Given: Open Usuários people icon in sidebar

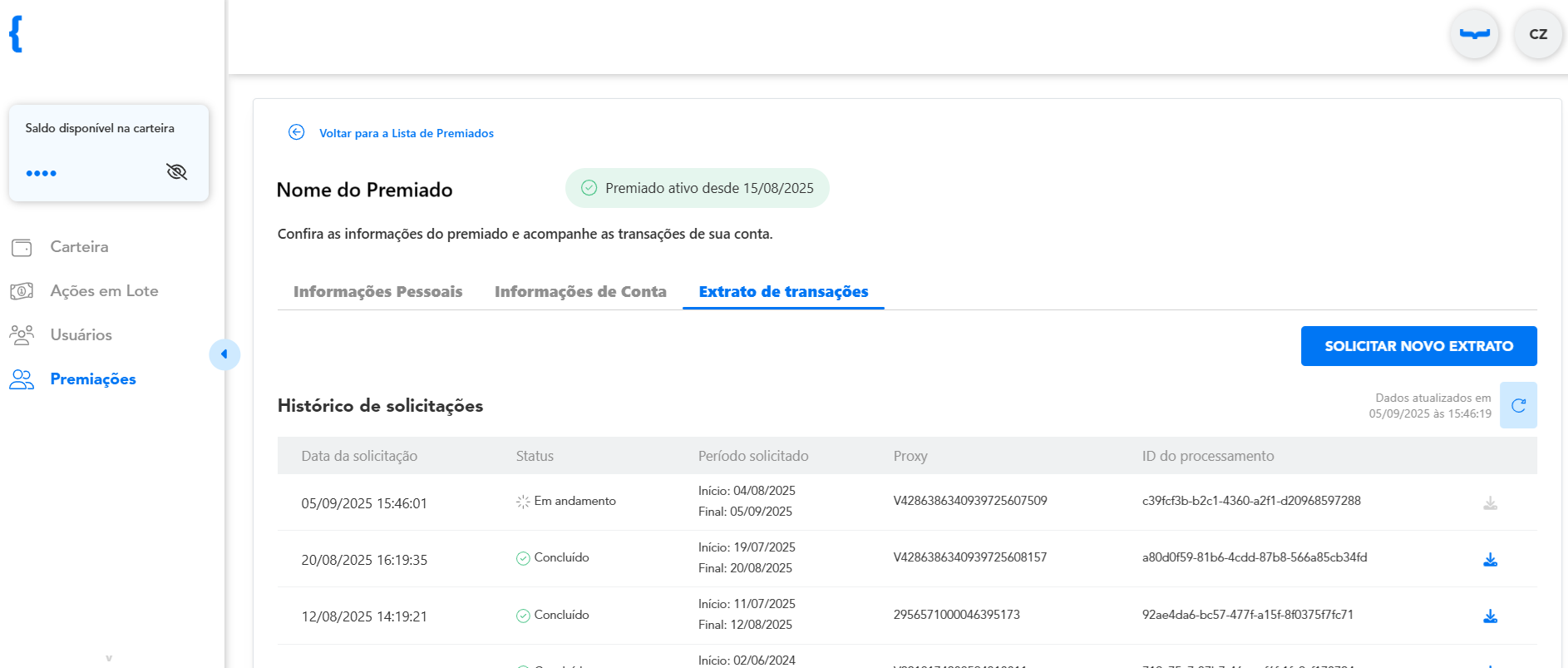Looking at the screenshot, I should pos(22,335).
